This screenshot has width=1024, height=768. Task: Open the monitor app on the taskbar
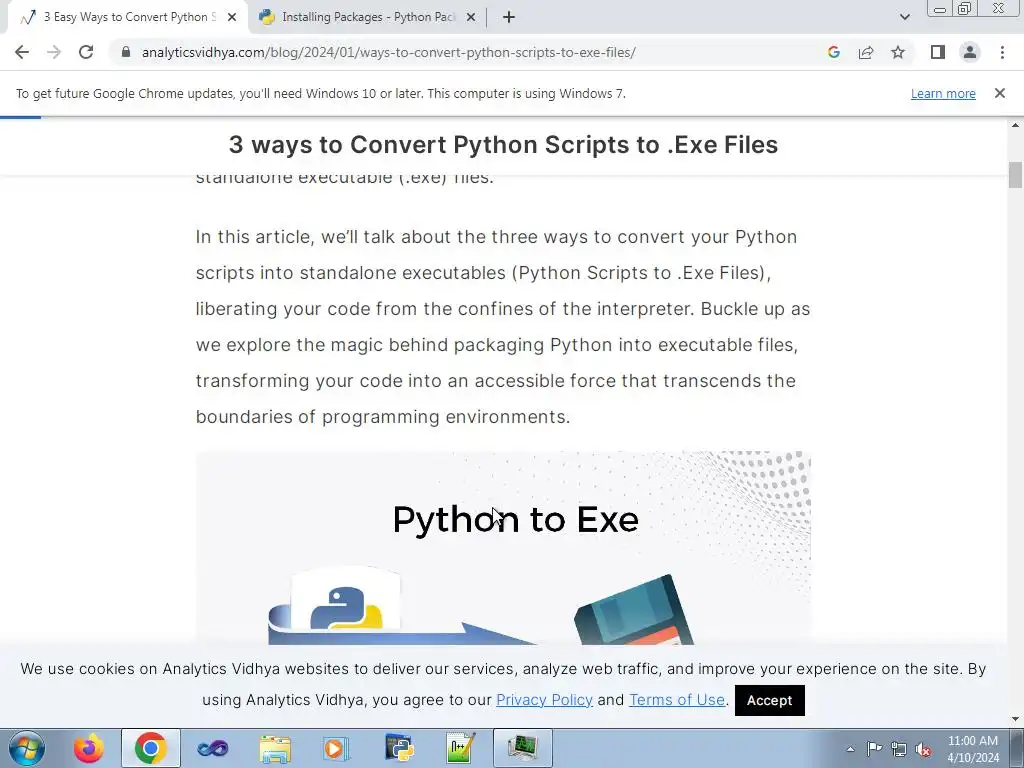(522, 748)
